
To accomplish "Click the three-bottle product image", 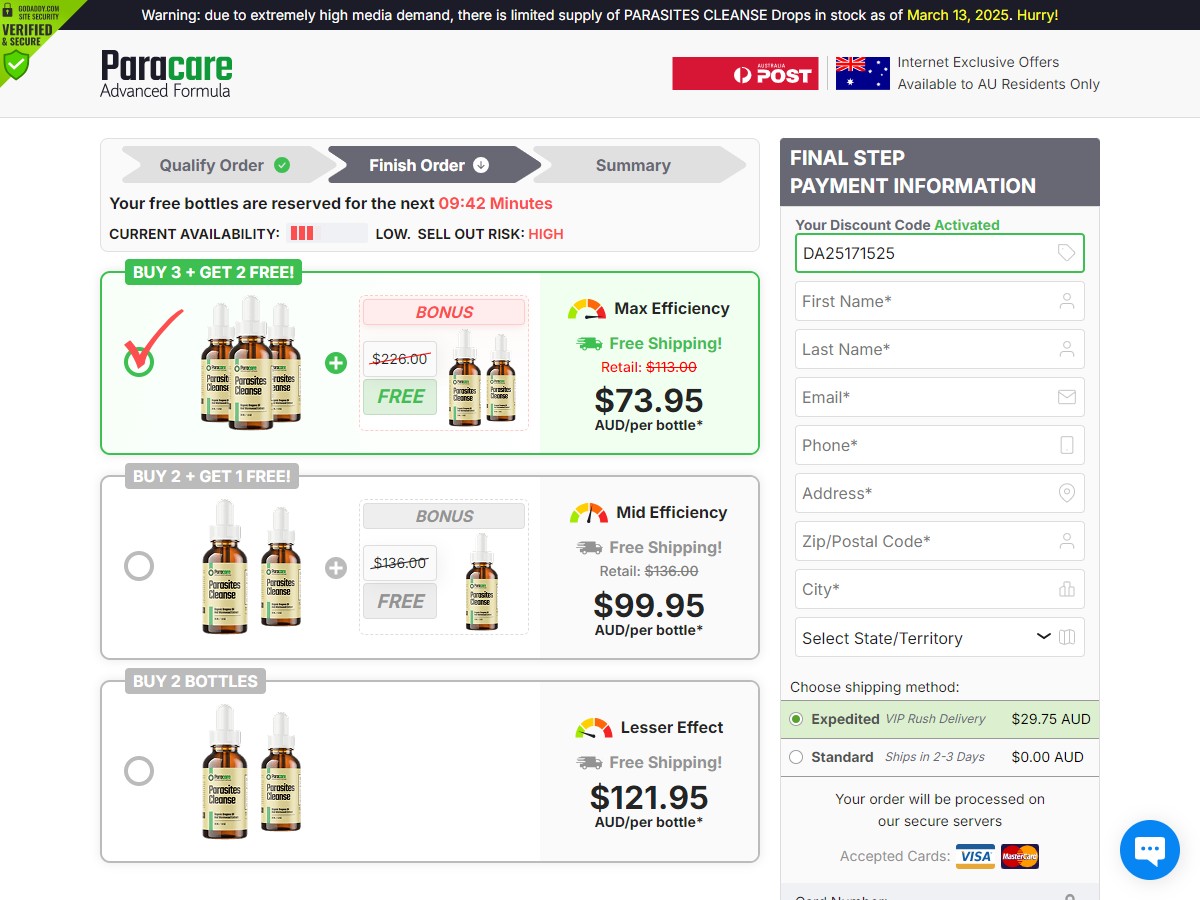I will tap(250, 362).
